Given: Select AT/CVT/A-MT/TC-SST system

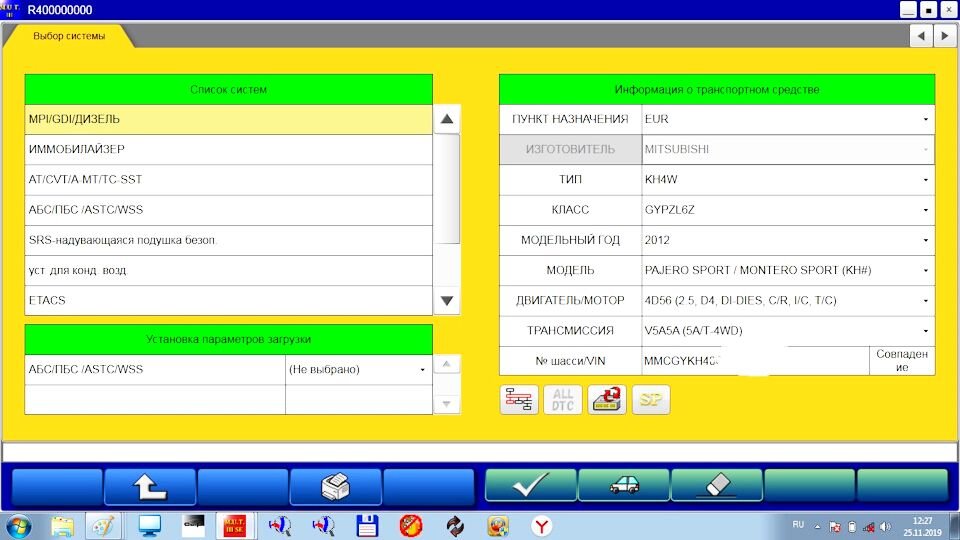Looking at the screenshot, I should tap(228, 179).
